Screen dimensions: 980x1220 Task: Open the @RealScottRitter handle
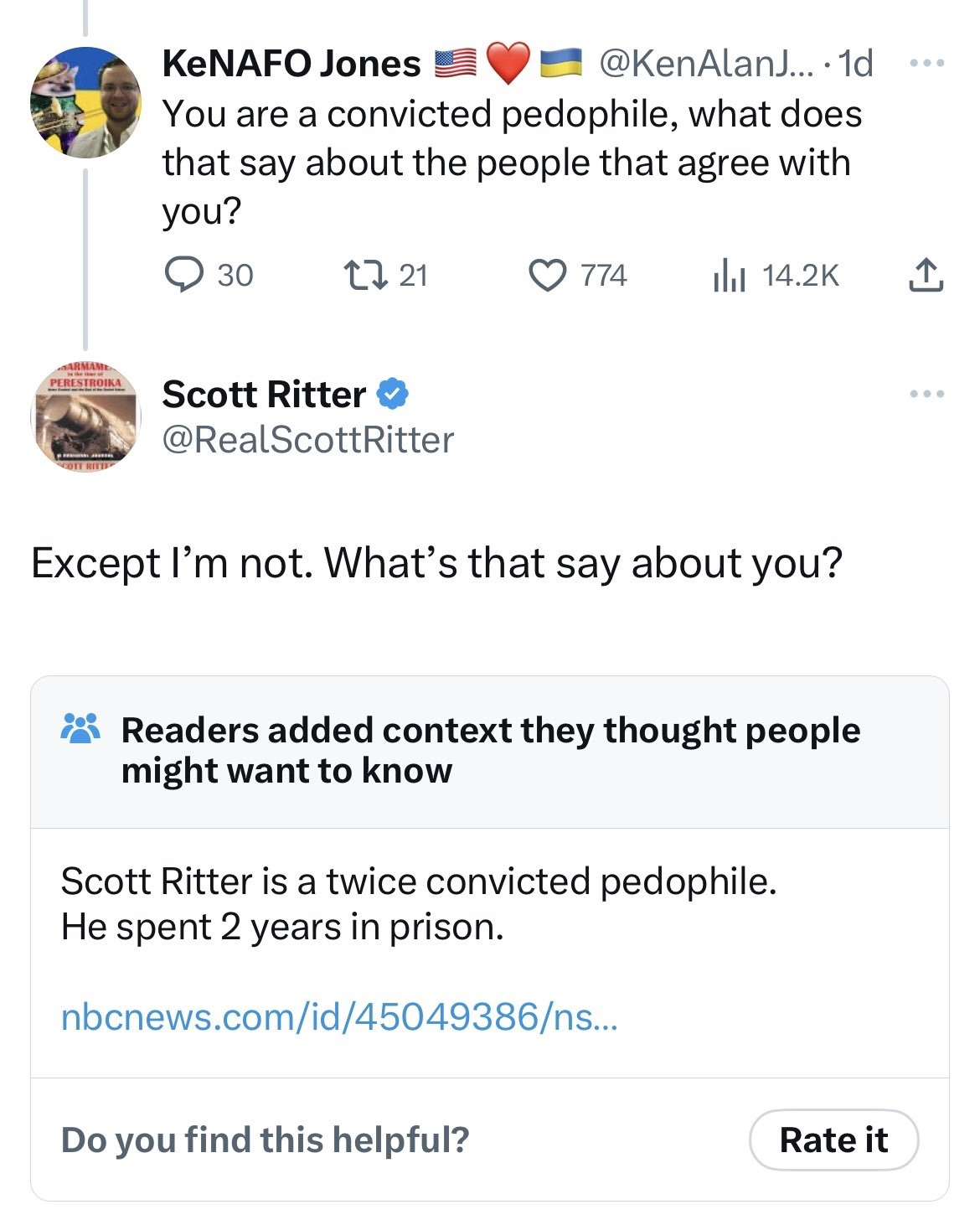(307, 439)
